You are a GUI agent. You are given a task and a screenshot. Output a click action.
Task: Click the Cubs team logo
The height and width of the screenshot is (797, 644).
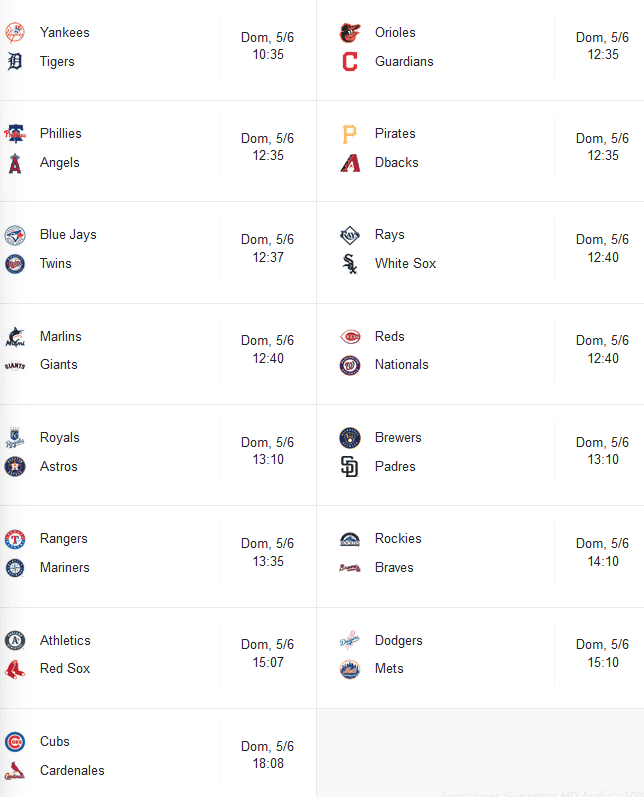coord(15,742)
